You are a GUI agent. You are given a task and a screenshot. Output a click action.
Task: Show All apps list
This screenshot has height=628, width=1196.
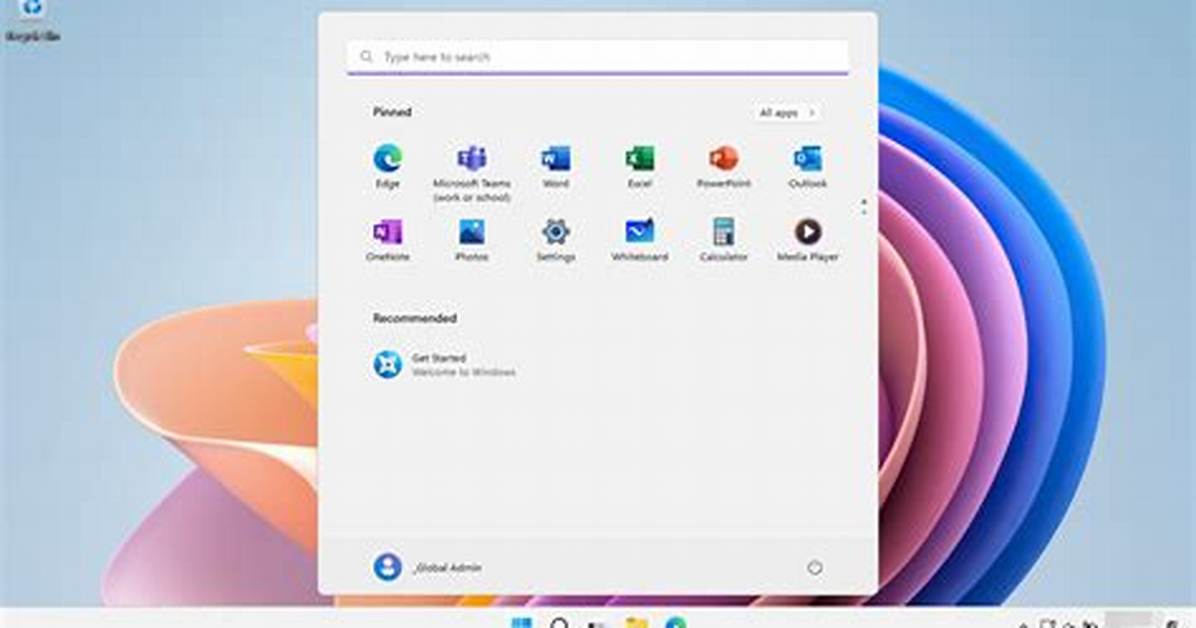[786, 113]
